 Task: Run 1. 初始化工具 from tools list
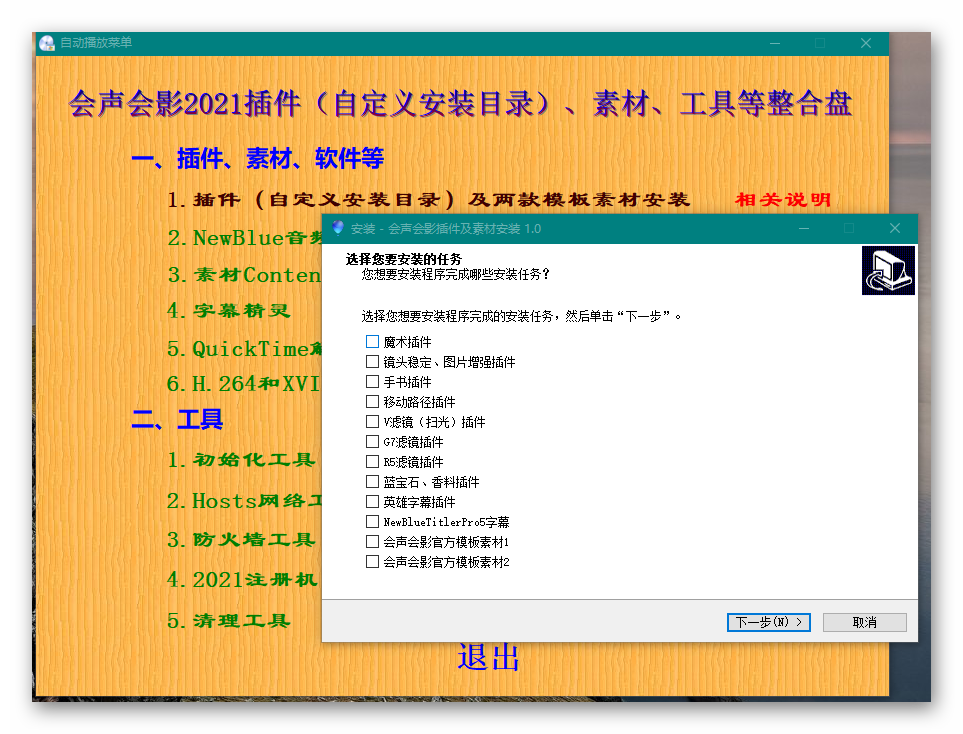241,460
